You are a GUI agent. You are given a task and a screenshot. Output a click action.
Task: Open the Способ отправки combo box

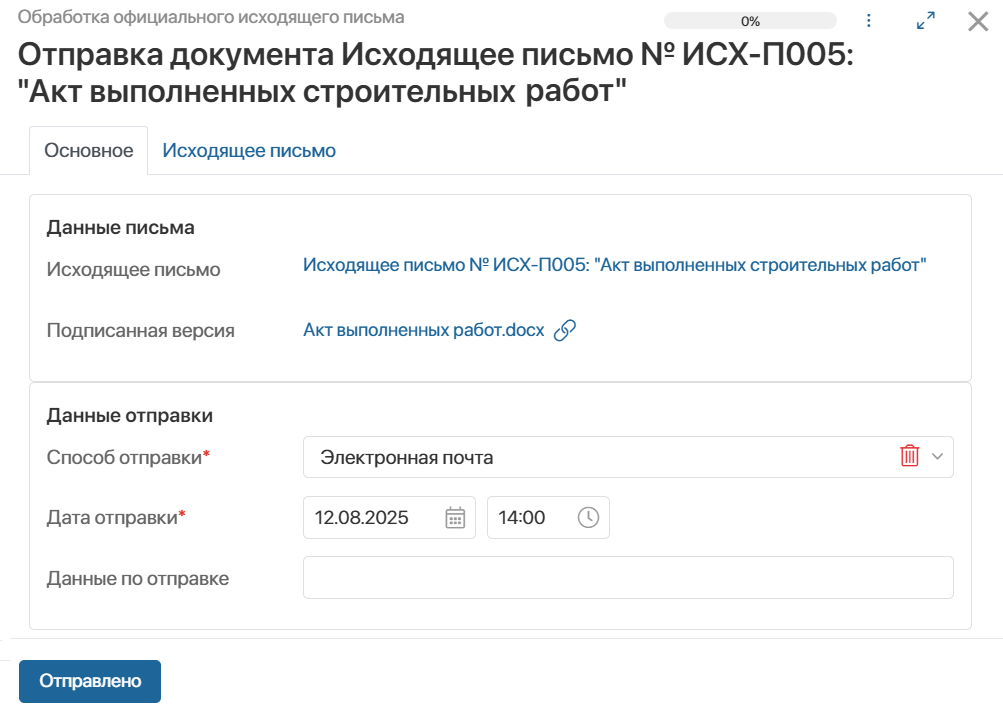(600, 457)
